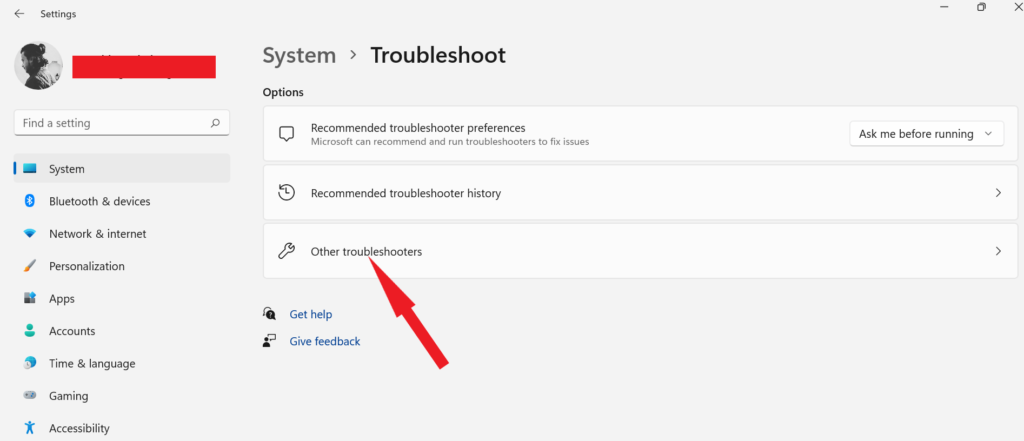Screen dimensions: 1024x441
Task: Open Other troubleshooters
Action: (640, 251)
